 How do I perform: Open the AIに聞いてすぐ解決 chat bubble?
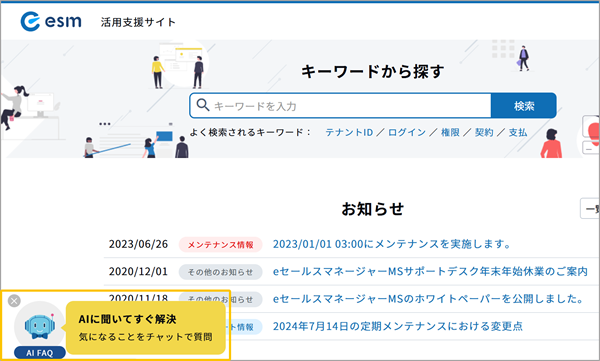[146, 328]
